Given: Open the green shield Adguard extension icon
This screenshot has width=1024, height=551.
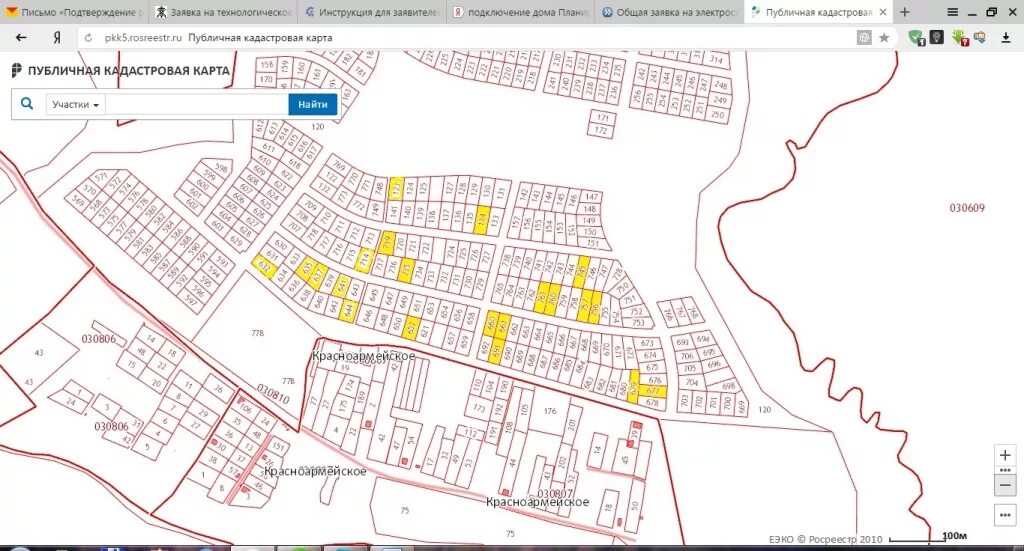Looking at the screenshot, I should pyautogui.click(x=917, y=38).
